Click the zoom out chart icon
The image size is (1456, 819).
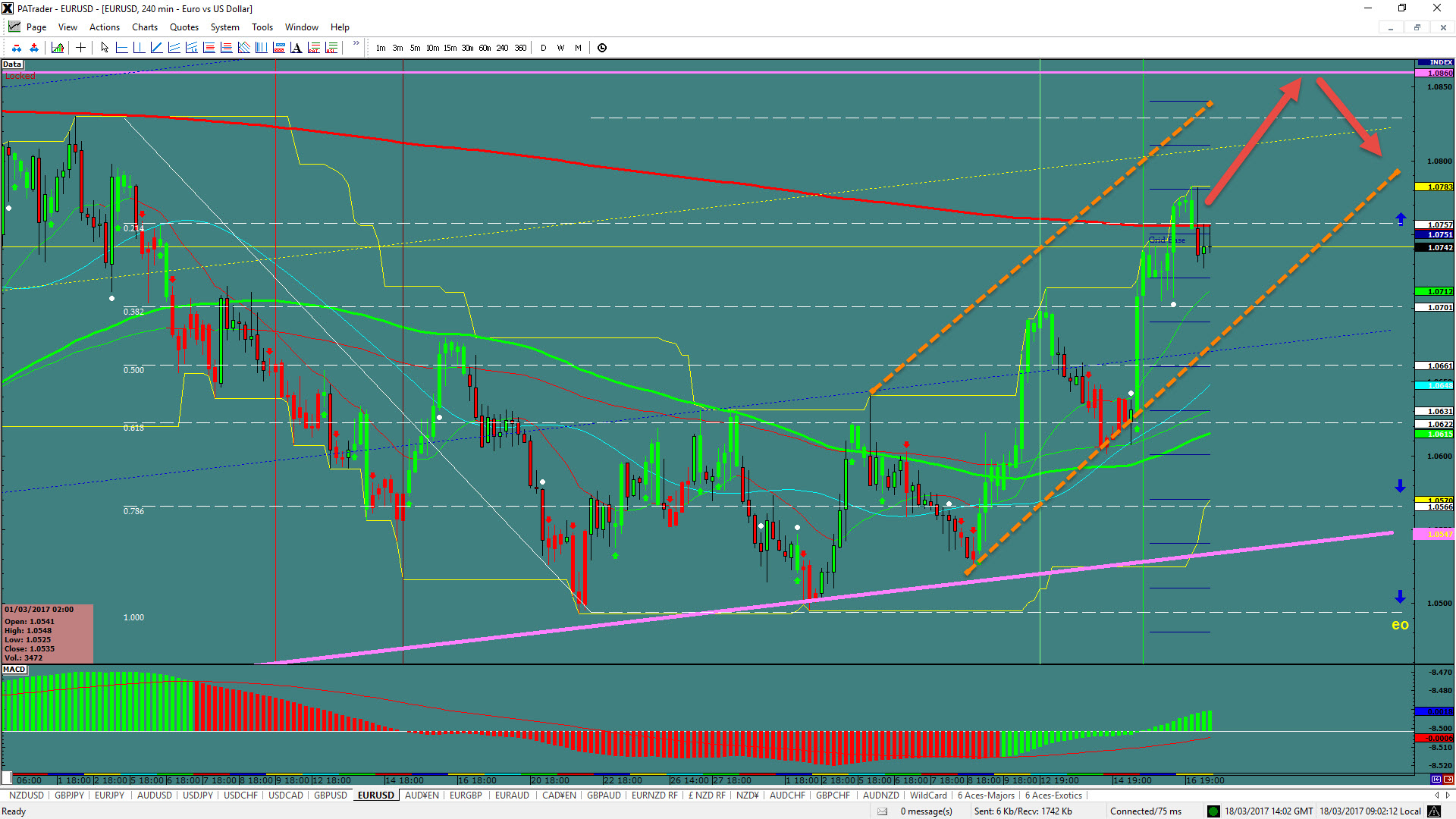(x=16, y=48)
